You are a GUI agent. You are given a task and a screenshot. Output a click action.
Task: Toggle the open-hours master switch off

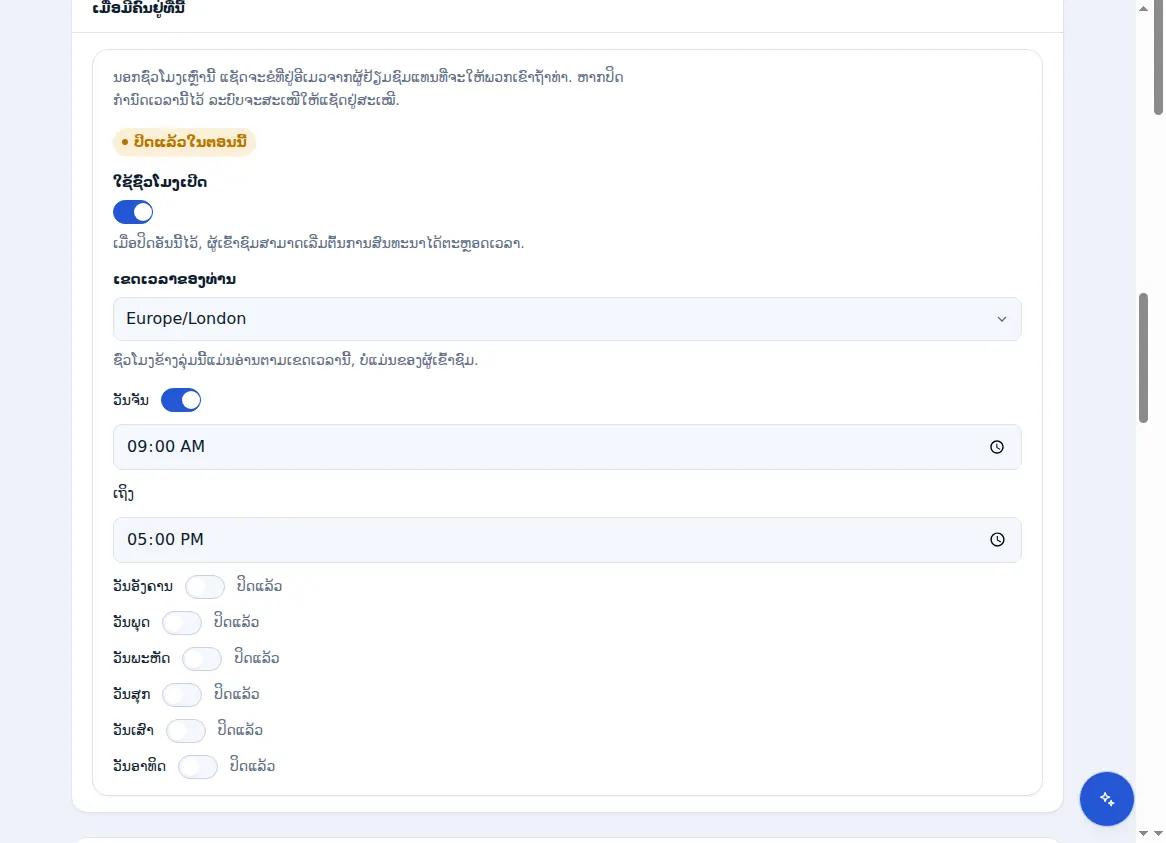pyautogui.click(x=133, y=213)
